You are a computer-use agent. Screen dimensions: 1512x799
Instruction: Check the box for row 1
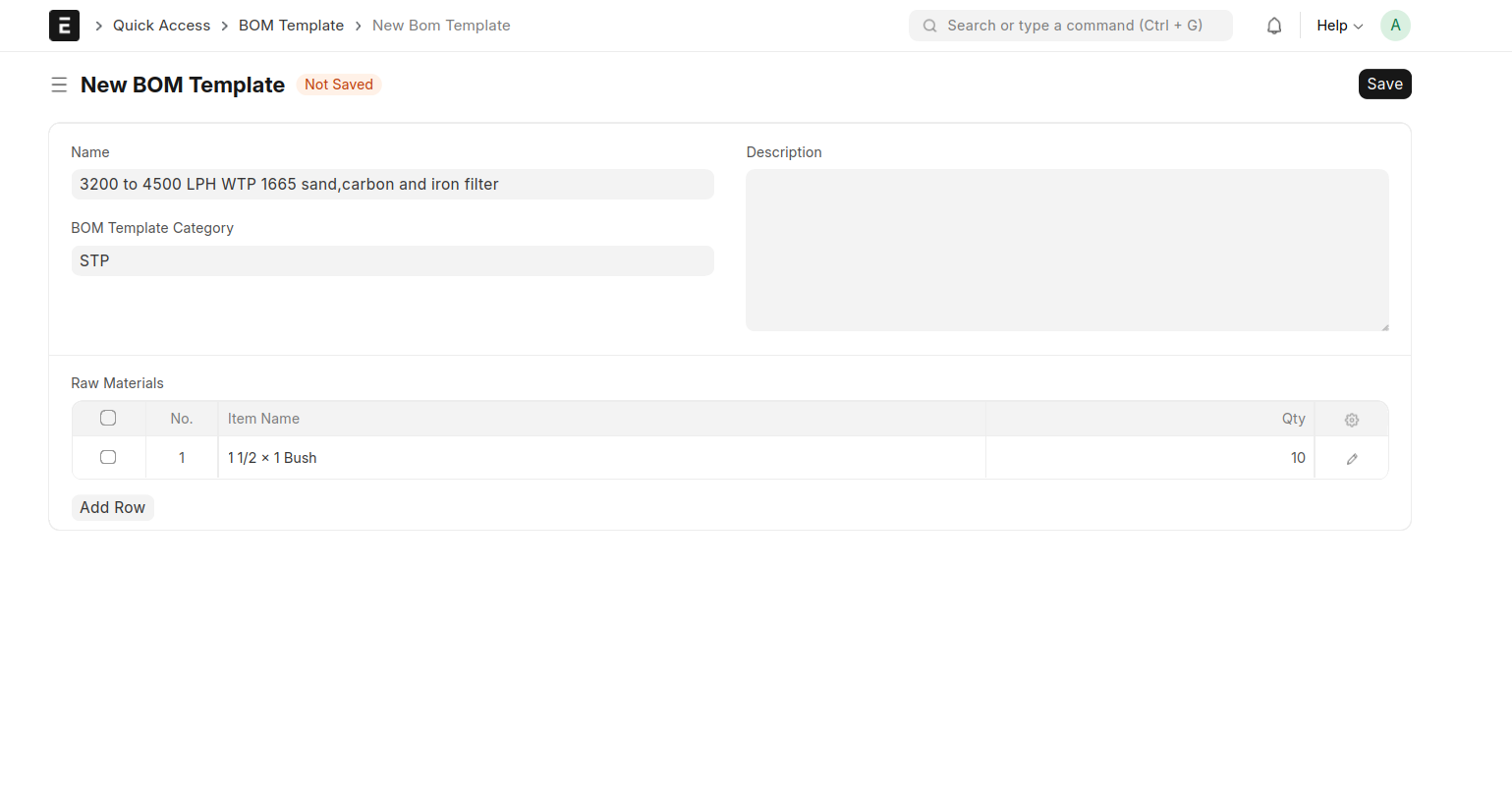pos(108,458)
